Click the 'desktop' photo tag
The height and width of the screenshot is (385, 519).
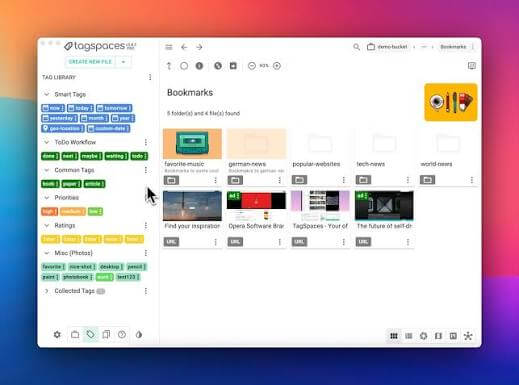pyautogui.click(x=111, y=267)
